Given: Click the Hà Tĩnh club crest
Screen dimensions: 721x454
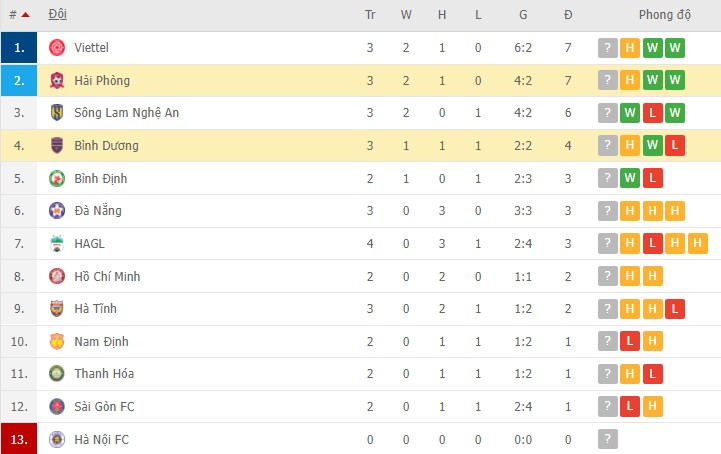Looking at the screenshot, I should pyautogui.click(x=57, y=308).
